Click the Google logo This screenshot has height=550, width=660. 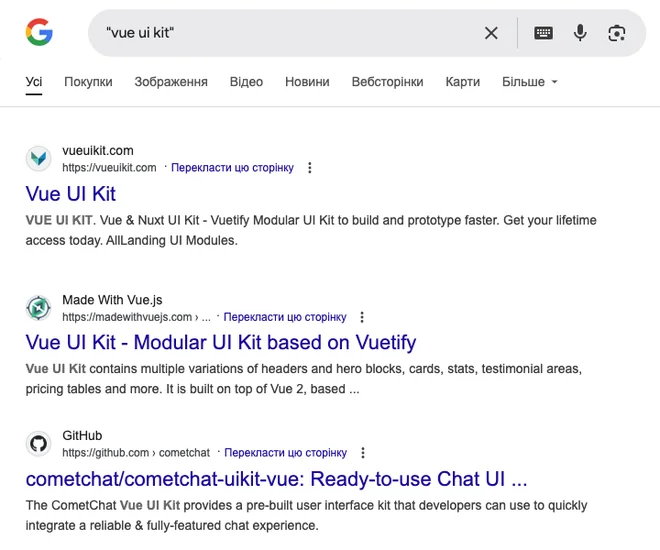[39, 32]
